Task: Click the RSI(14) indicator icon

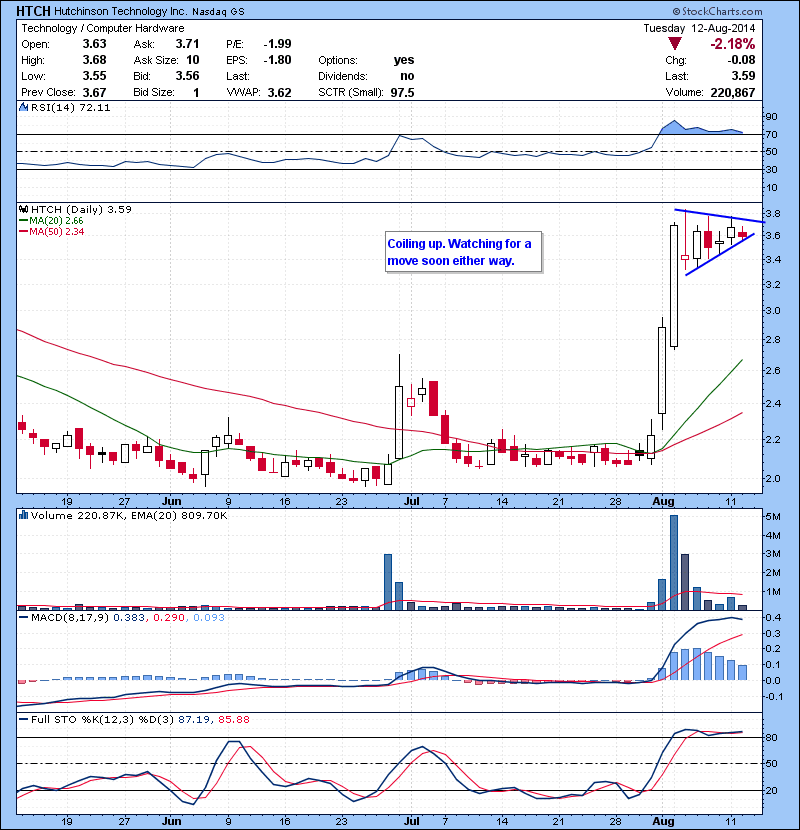Action: (23, 107)
